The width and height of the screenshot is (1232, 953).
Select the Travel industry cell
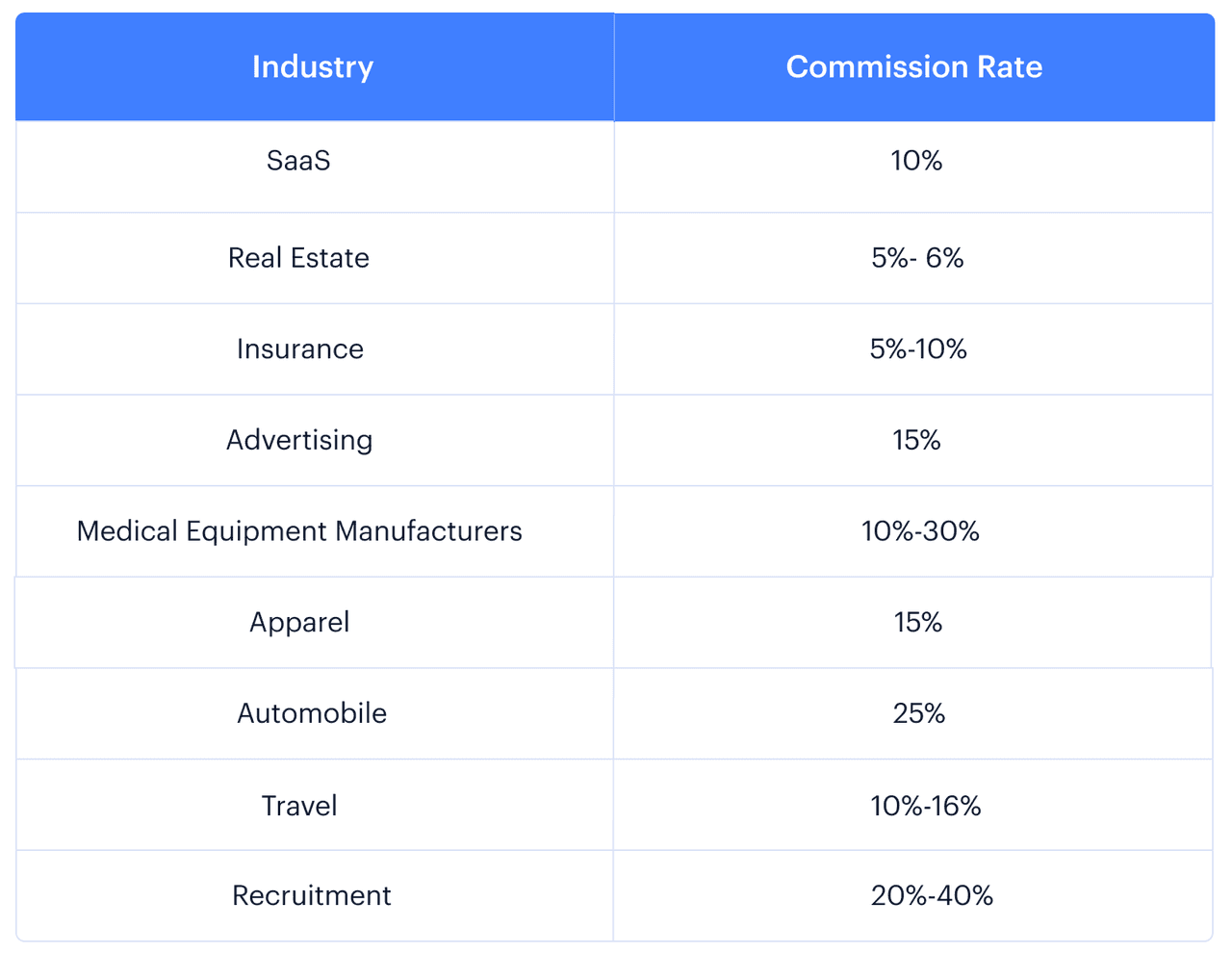click(x=299, y=805)
